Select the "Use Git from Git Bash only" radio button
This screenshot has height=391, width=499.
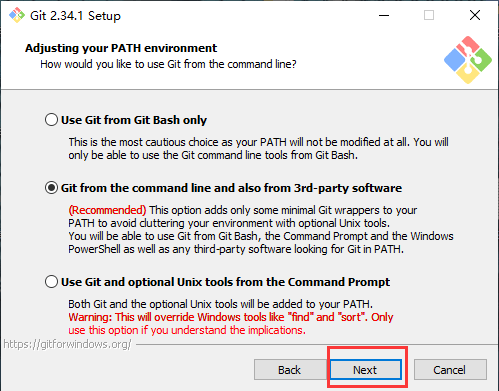coord(51,120)
